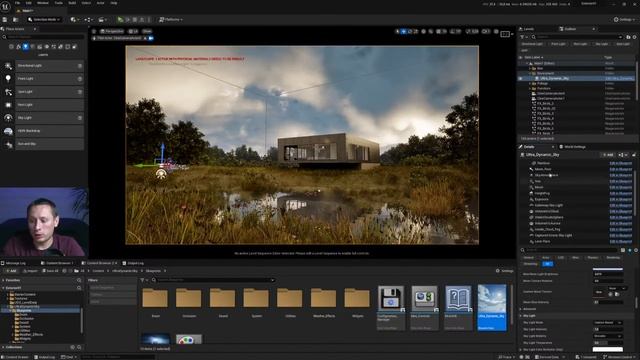This screenshot has width=640, height=360.
Task: Click the Sky Light Color white swatch
Action: (608, 349)
